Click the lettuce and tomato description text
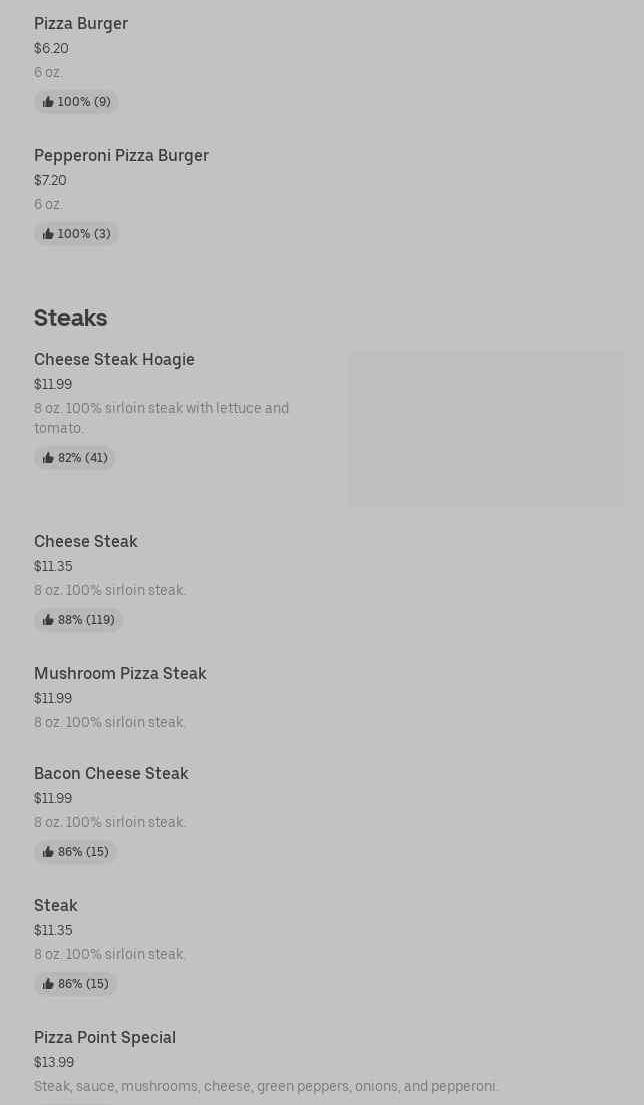Image resolution: width=644 pixels, height=1105 pixels. pos(161,418)
